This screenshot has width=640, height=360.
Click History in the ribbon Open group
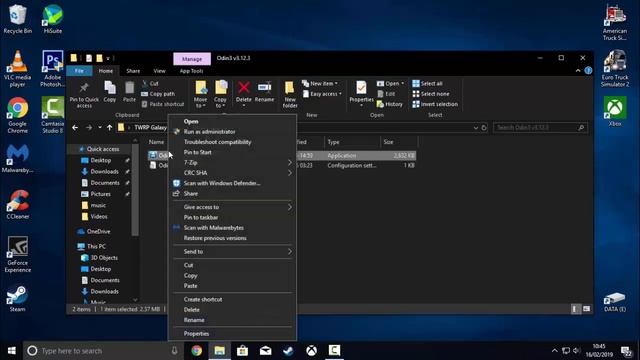coord(390,104)
